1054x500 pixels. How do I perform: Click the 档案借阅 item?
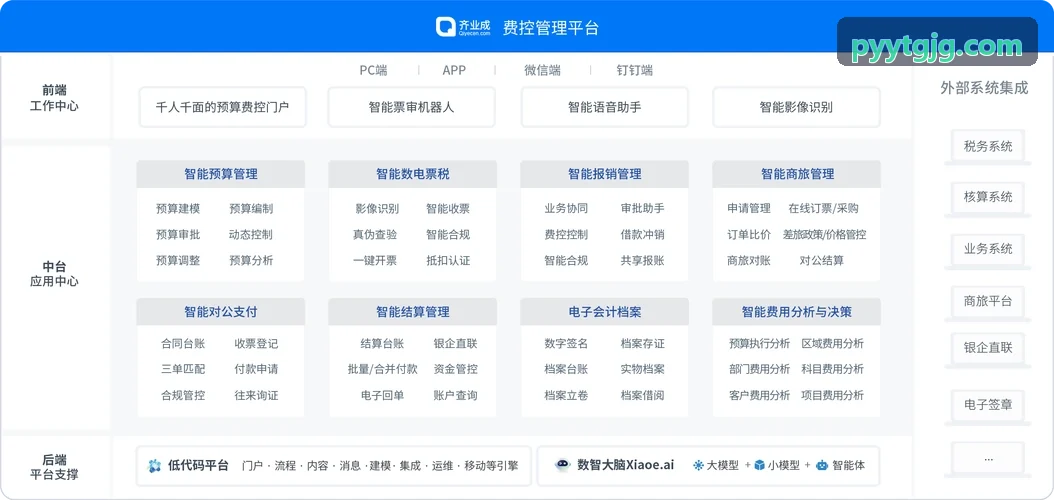643,395
